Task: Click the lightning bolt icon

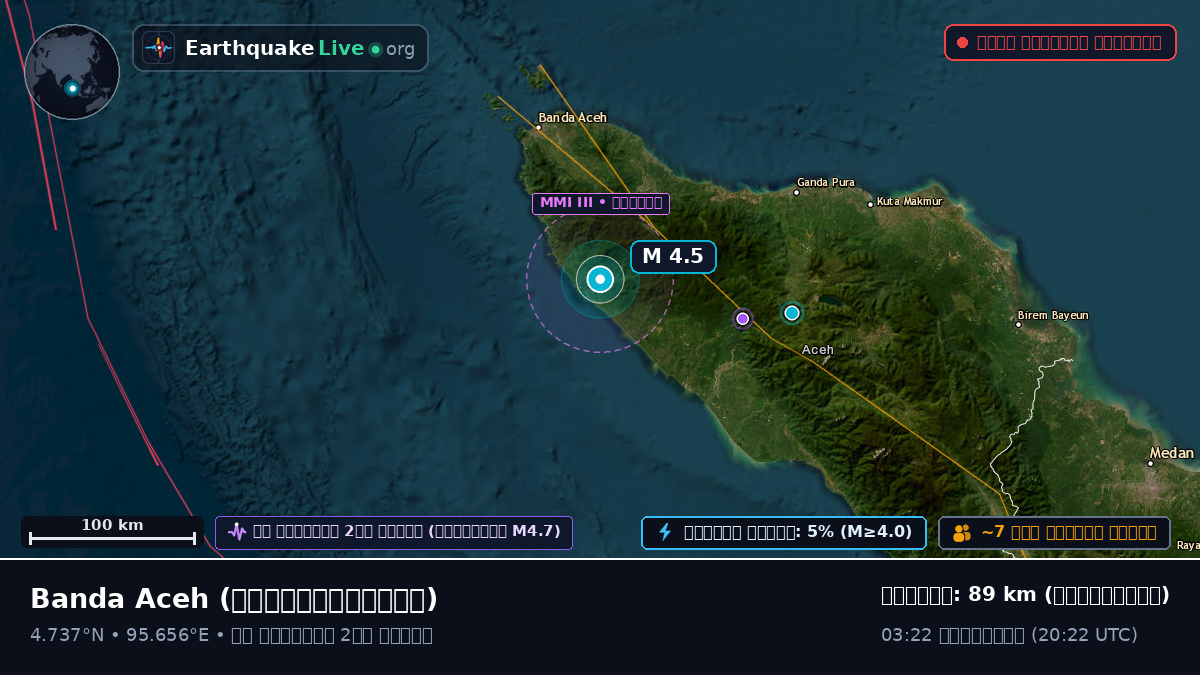Action: coord(665,532)
